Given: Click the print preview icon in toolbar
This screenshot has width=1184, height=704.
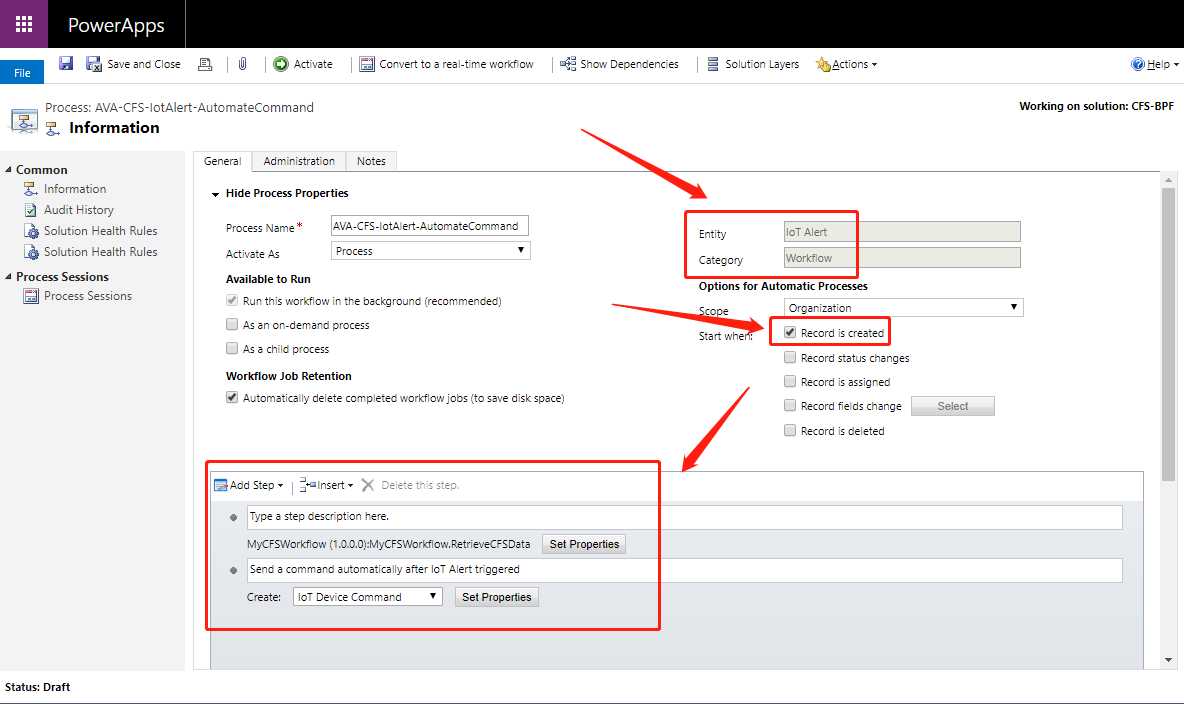Looking at the screenshot, I should coord(205,64).
